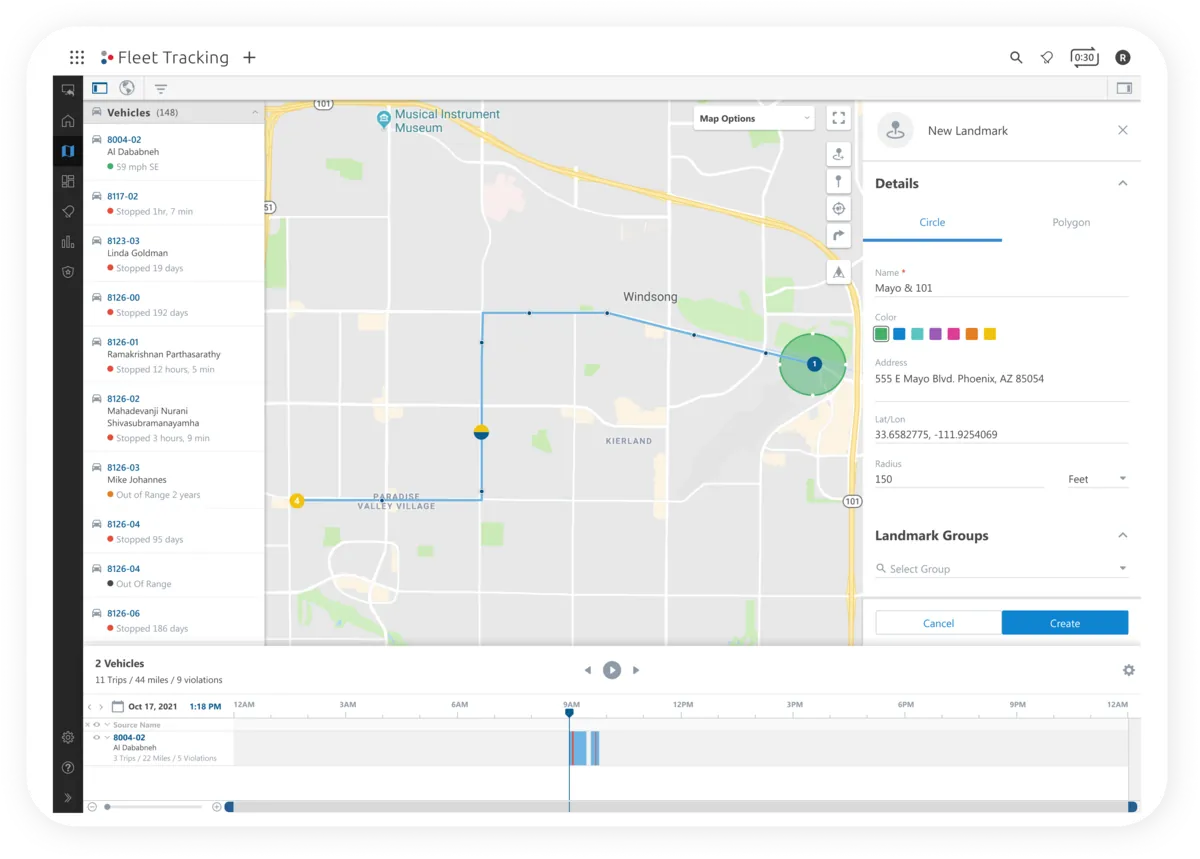The image size is (1200, 859).
Task: Click the locate target map tool
Action: (x=839, y=209)
